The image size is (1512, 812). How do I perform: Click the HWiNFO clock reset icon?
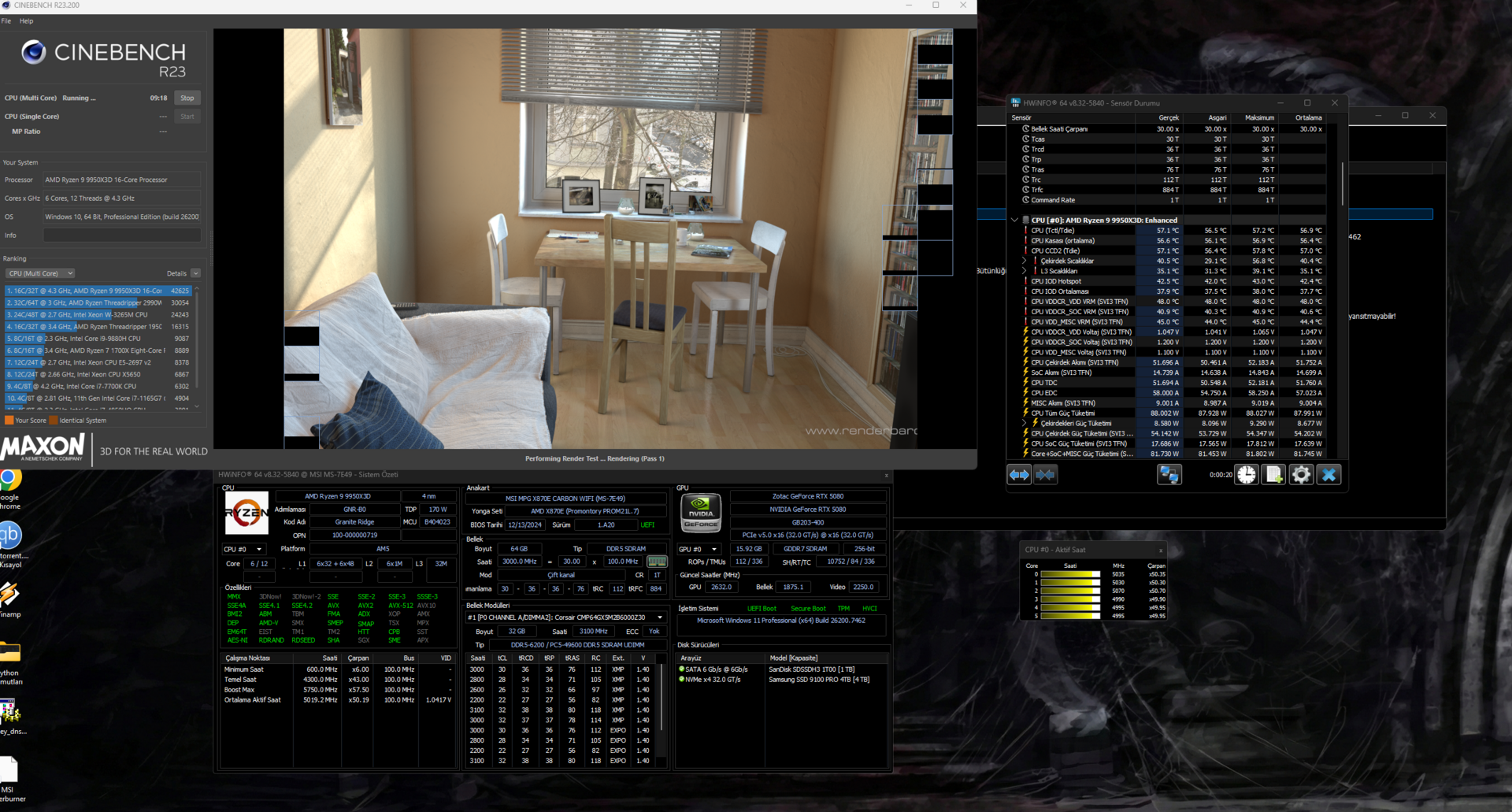(x=1247, y=474)
